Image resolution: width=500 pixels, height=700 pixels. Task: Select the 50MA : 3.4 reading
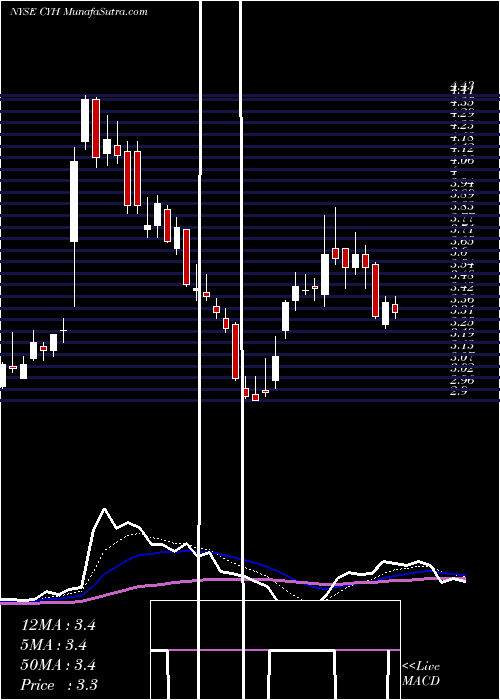pyautogui.click(x=58, y=665)
